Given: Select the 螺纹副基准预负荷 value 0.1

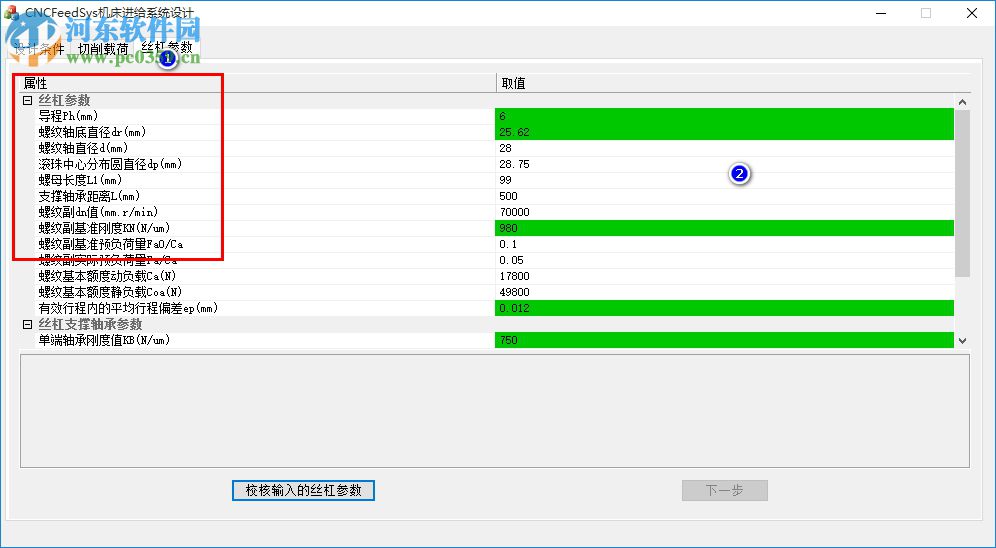Looking at the screenshot, I should 724,244.
